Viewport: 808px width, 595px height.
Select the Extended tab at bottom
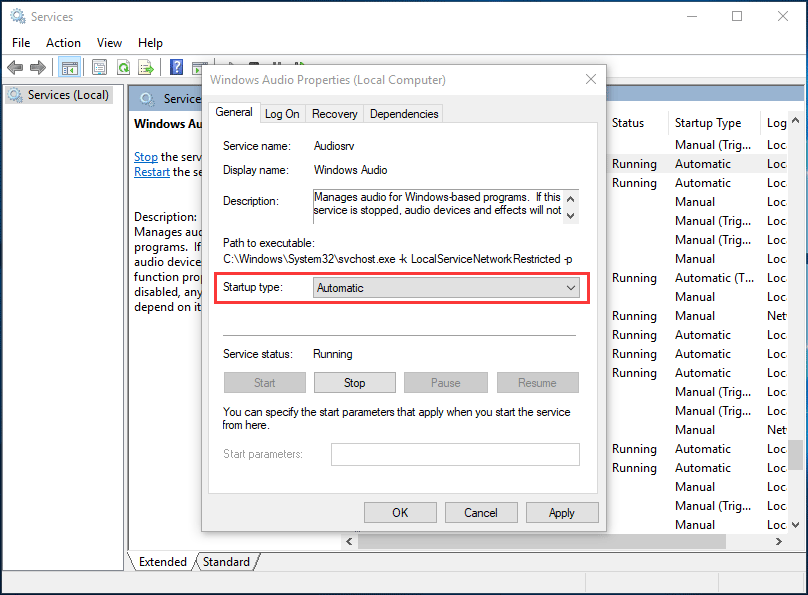point(162,562)
